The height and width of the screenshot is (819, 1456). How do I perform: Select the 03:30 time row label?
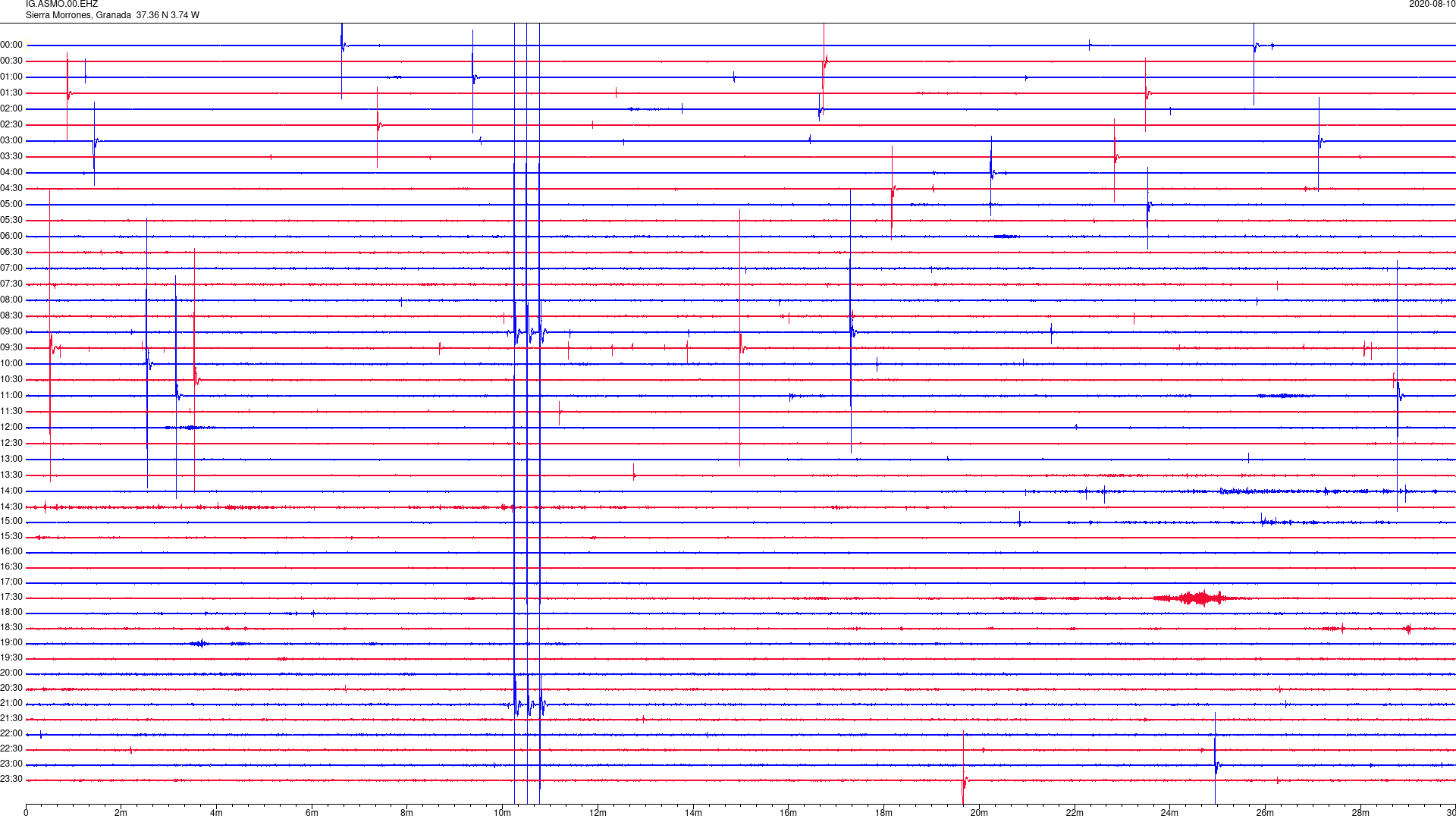(x=11, y=157)
